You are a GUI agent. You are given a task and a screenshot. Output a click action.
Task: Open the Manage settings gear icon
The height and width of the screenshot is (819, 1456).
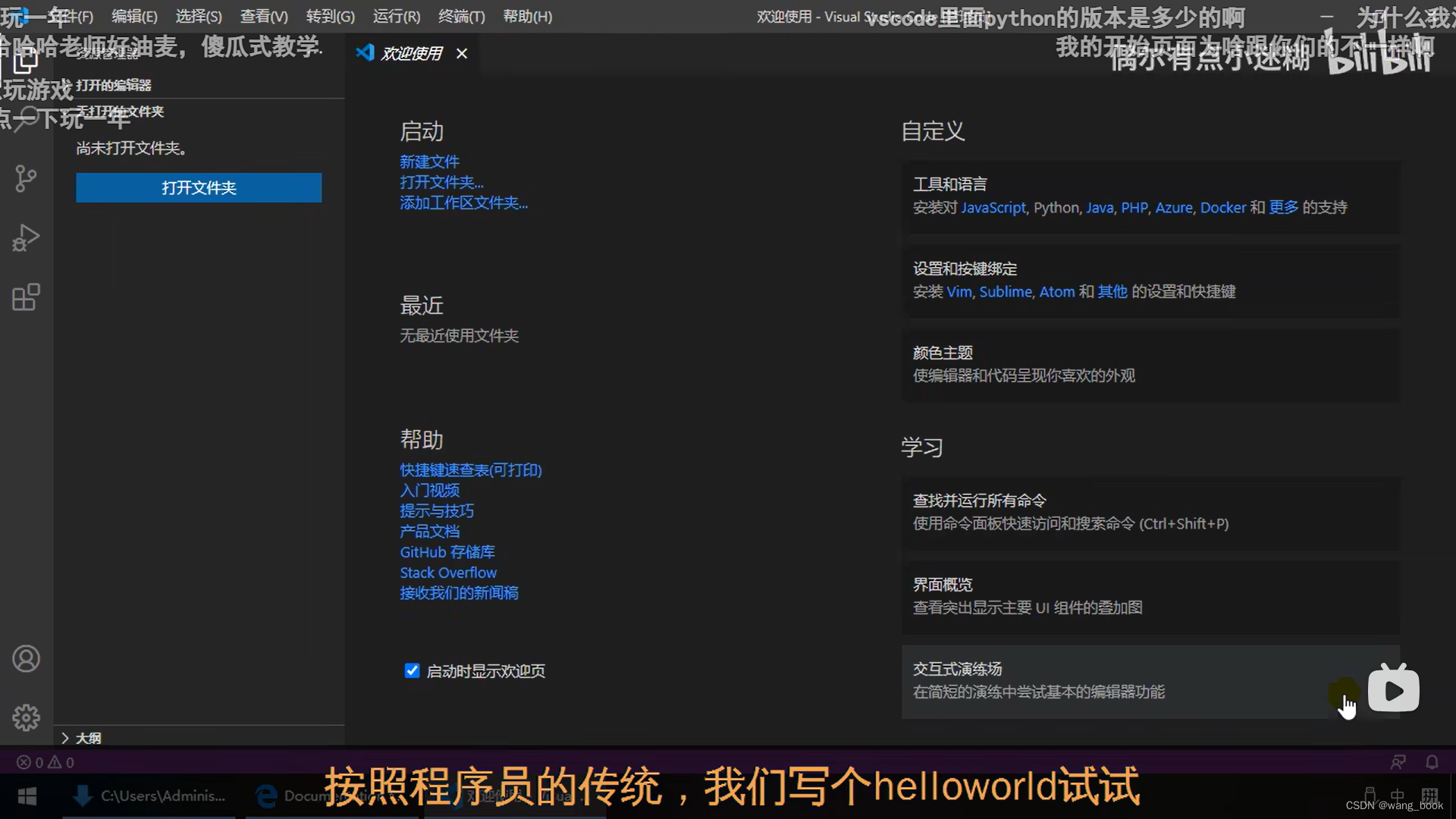[x=26, y=717]
